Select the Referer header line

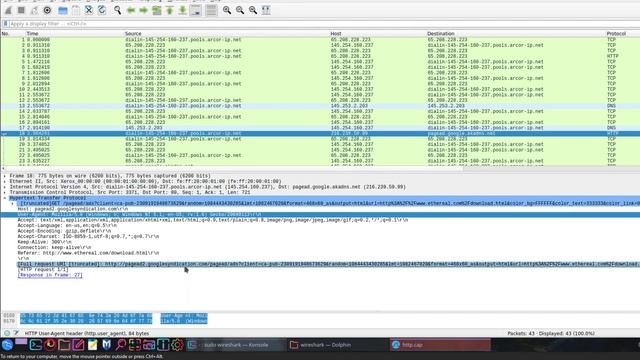(88, 253)
